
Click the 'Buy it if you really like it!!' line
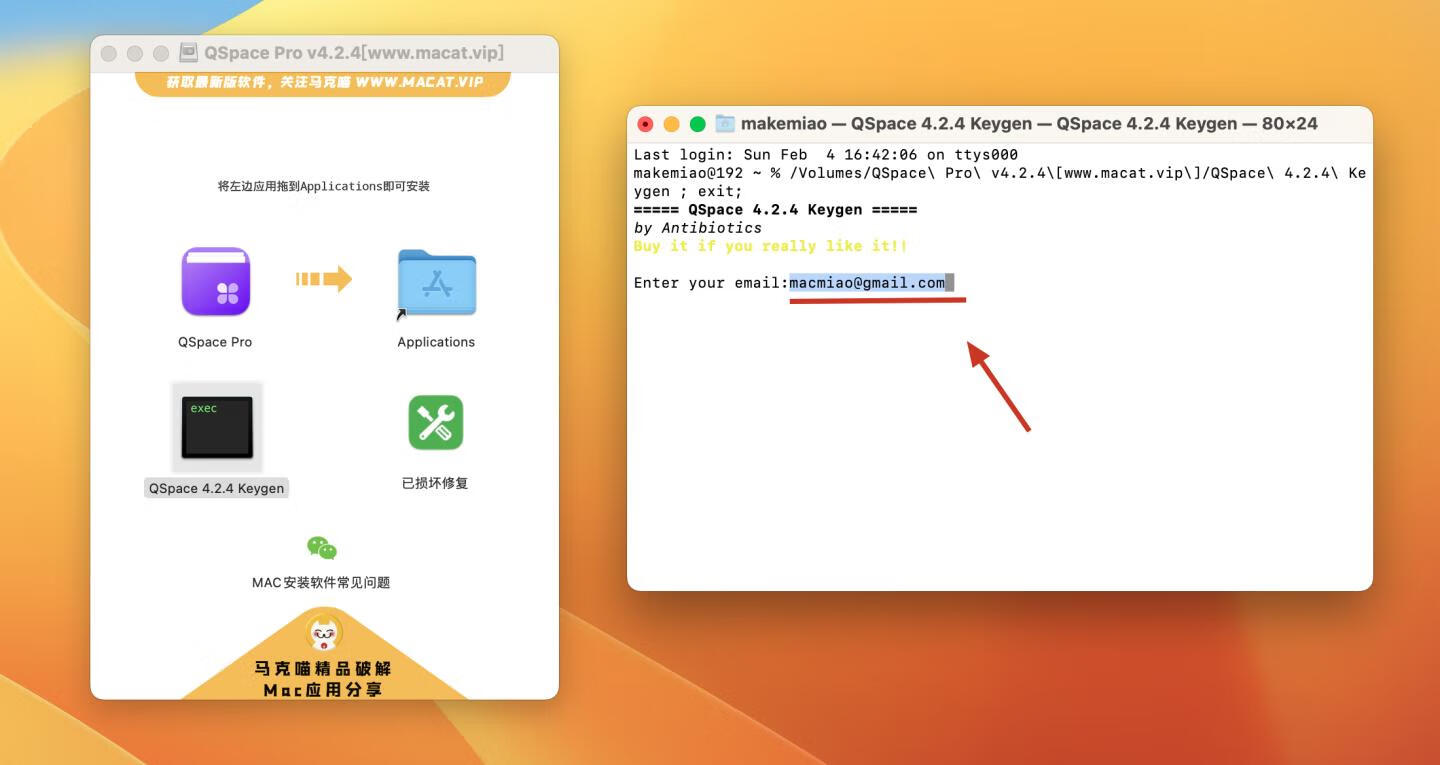pyautogui.click(x=771, y=246)
